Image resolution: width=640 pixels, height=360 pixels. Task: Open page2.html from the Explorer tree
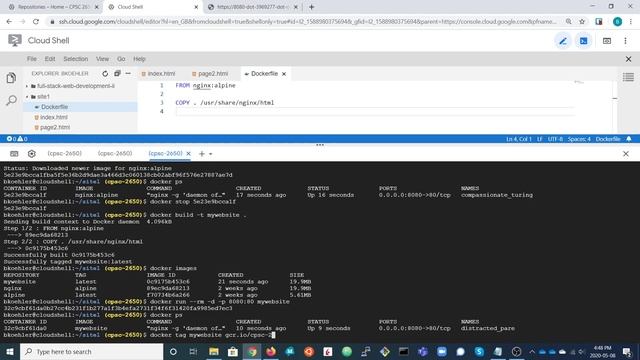pyautogui.click(x=55, y=127)
